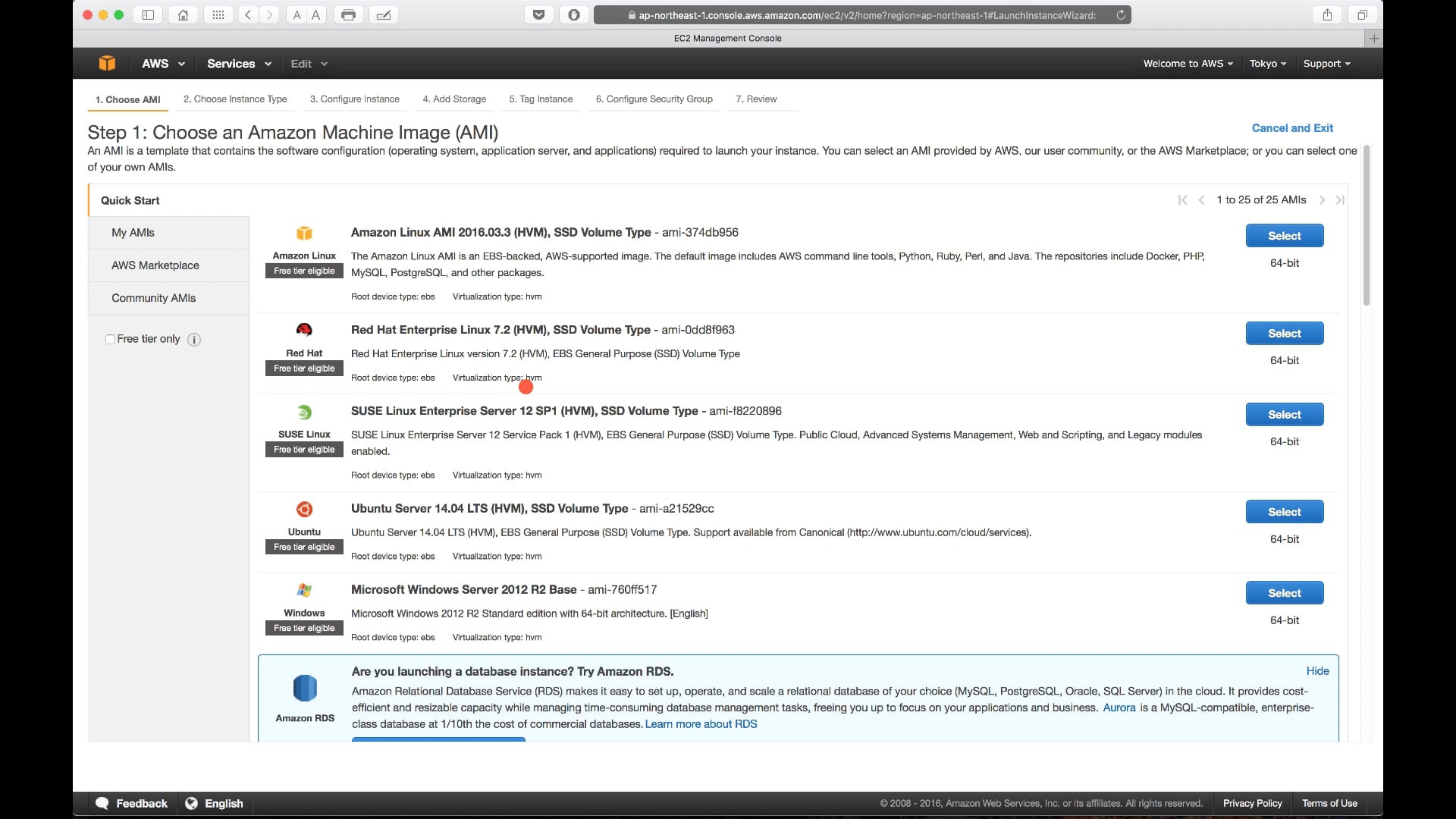Open the Community AMIs tab
1456x819 pixels.
pos(153,298)
